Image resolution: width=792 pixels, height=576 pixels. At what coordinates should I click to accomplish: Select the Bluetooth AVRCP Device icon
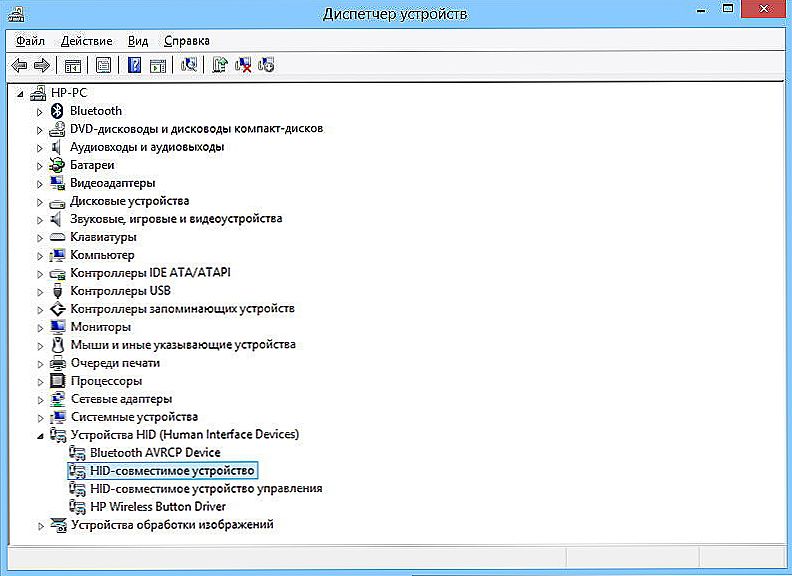[x=77, y=453]
